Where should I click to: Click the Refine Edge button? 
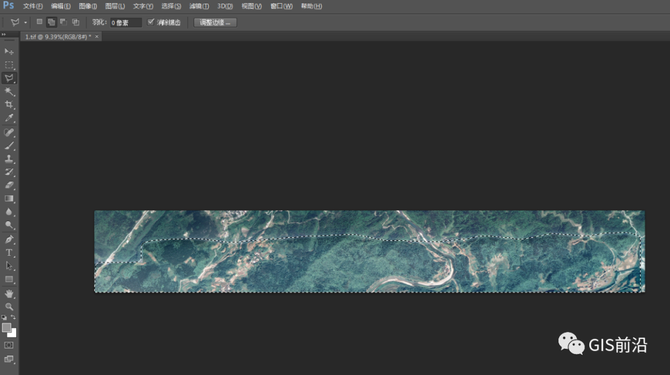click(215, 23)
